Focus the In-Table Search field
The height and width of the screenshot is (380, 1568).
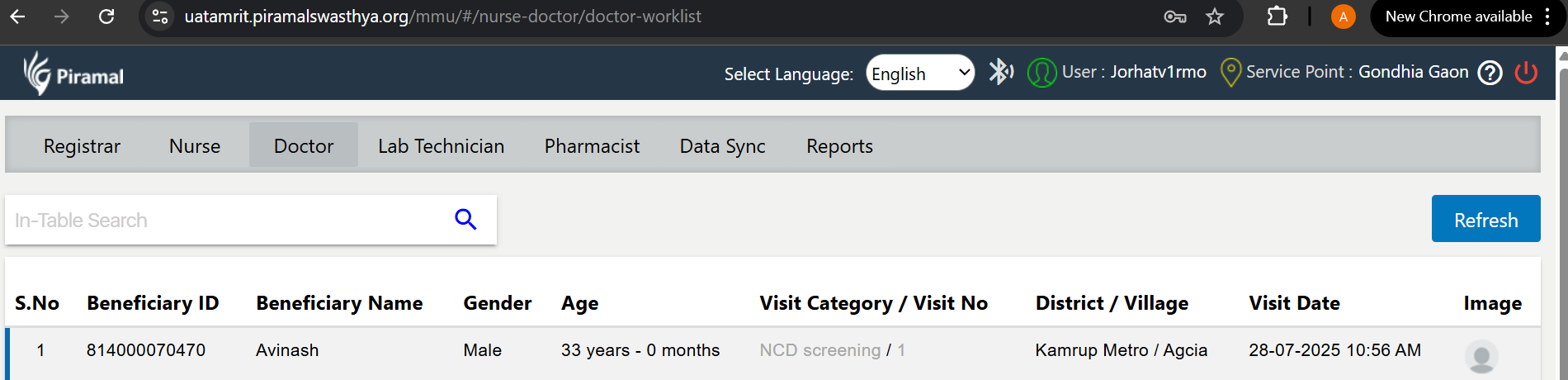(x=227, y=220)
